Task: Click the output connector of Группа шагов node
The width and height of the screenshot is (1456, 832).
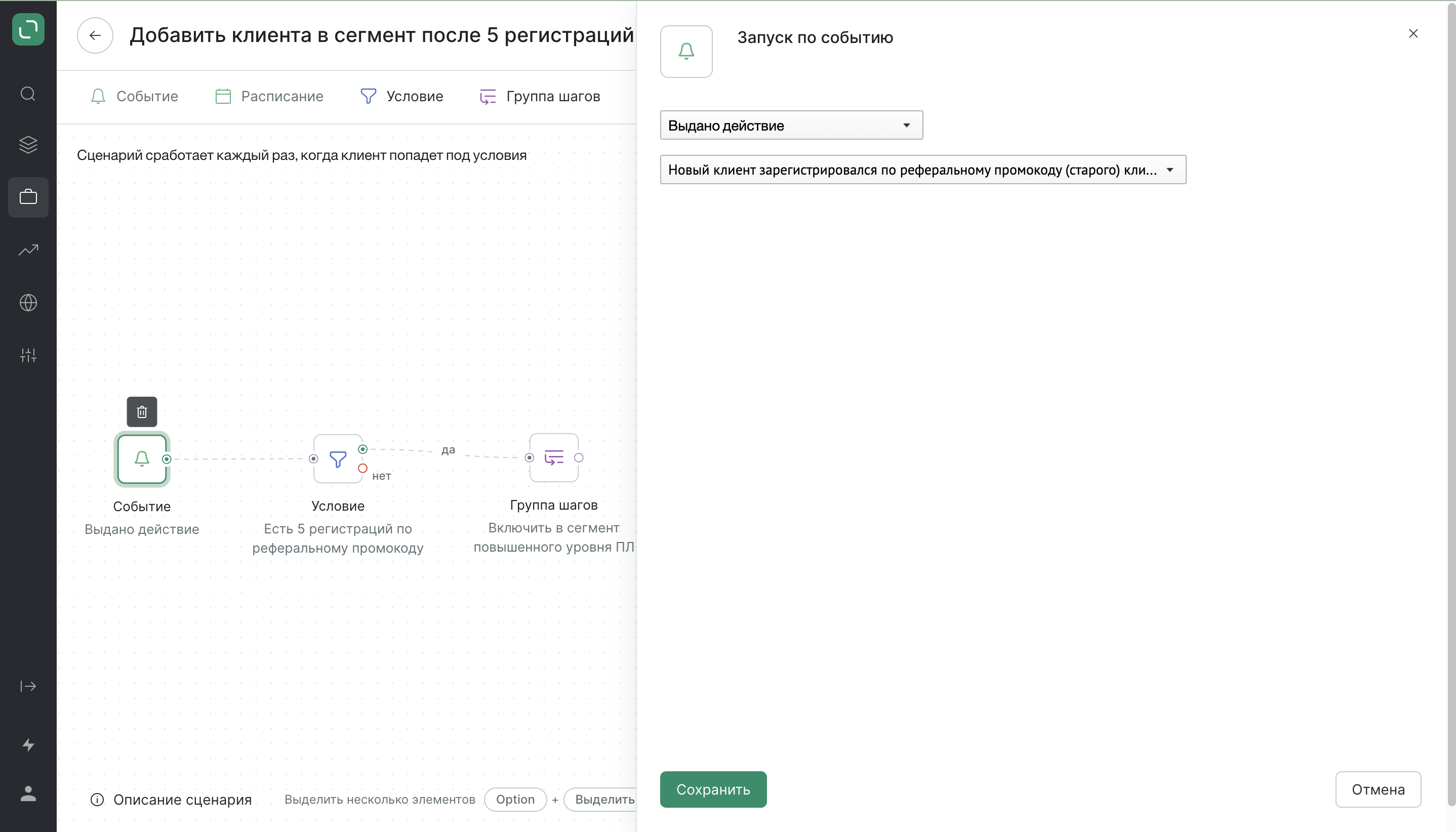Action: (579, 457)
